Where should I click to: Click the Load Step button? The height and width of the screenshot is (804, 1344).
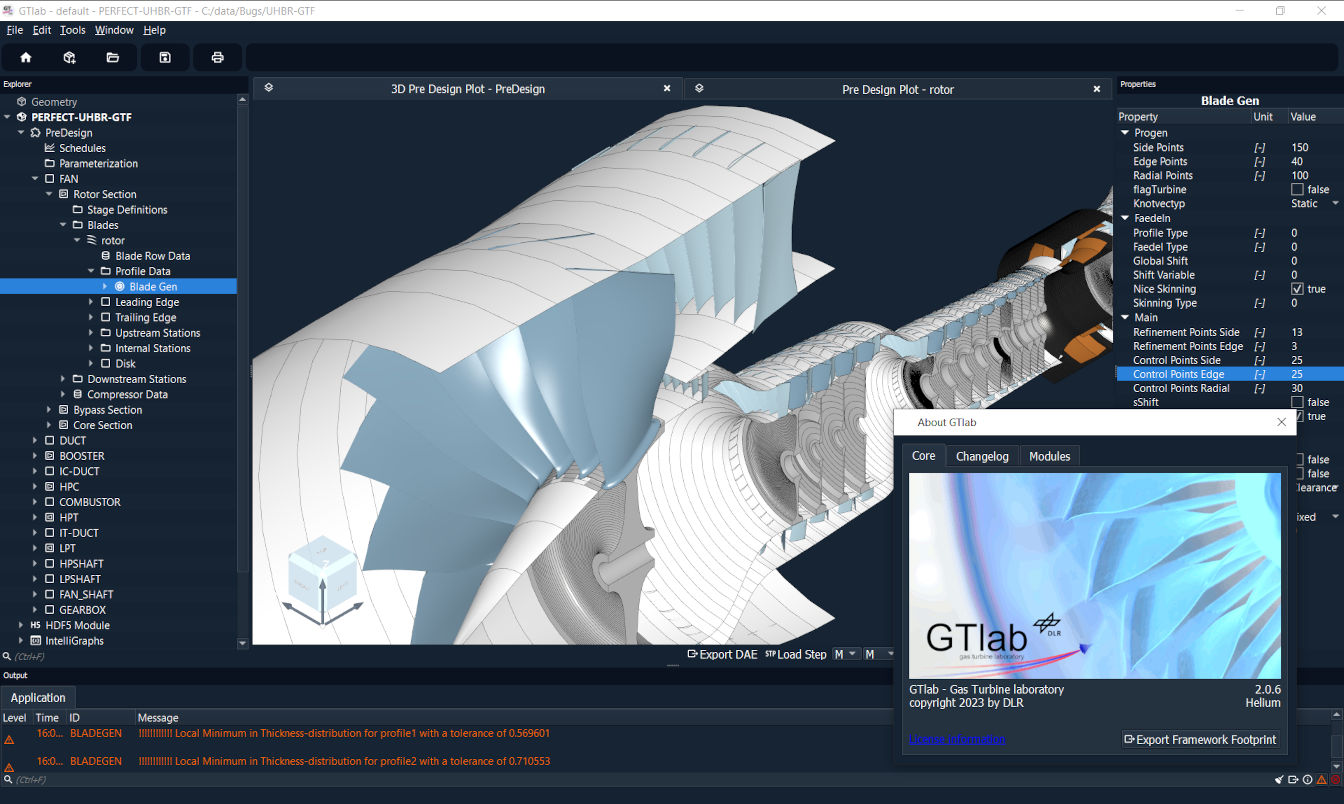click(796, 654)
